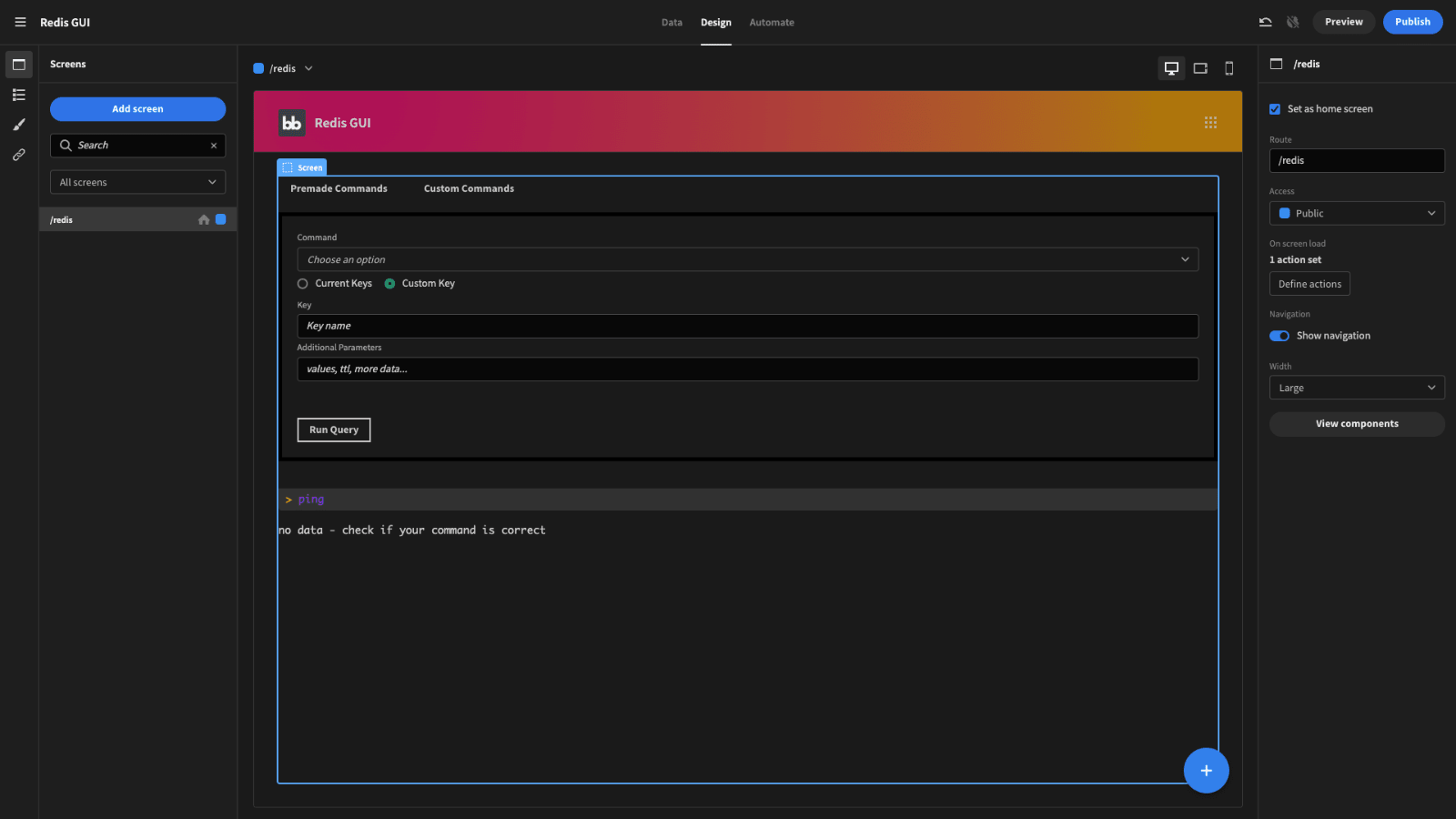Open the Width Large dropdown
The height and width of the screenshot is (819, 1456).
pyautogui.click(x=1357, y=388)
